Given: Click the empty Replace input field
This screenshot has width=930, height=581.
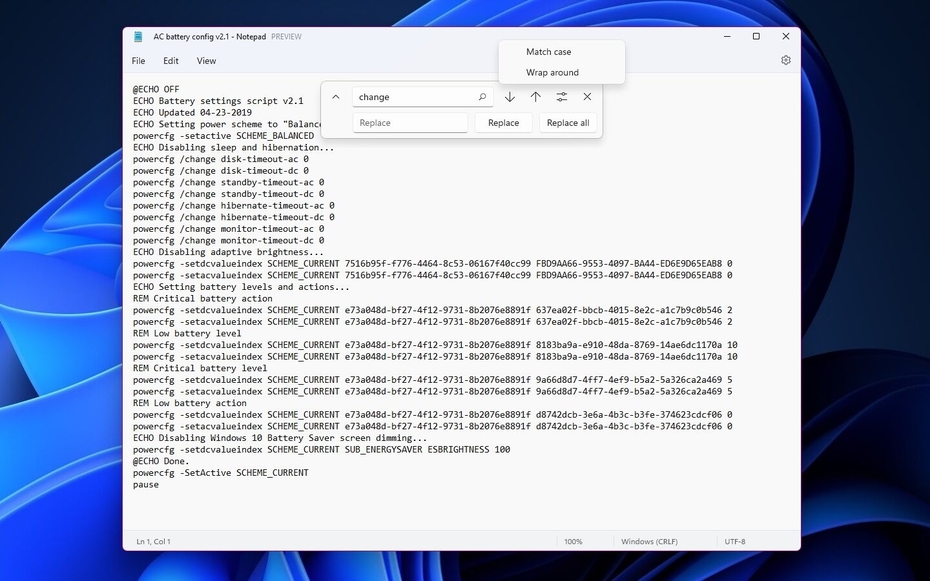Looking at the screenshot, I should 410,122.
